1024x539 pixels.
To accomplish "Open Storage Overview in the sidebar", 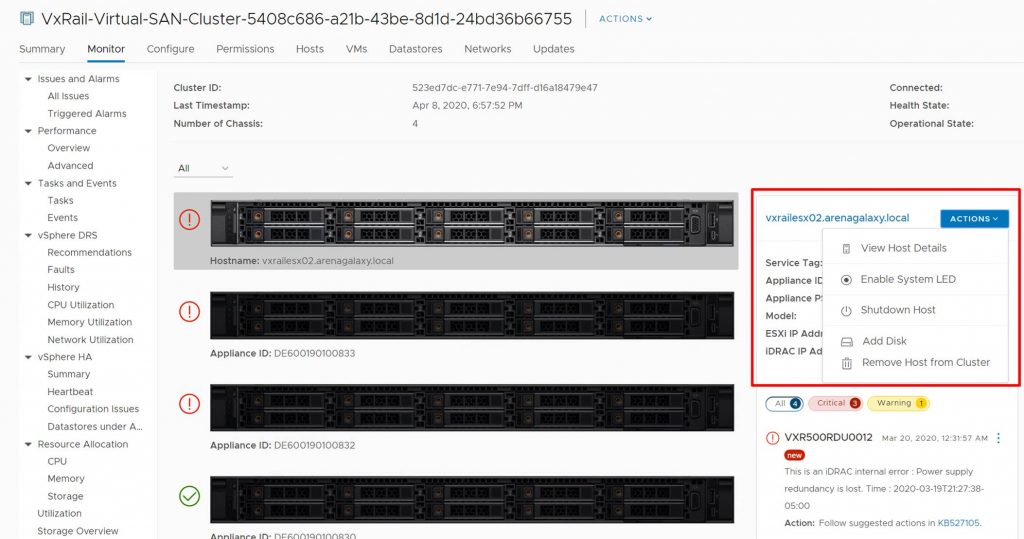I will coord(78,531).
